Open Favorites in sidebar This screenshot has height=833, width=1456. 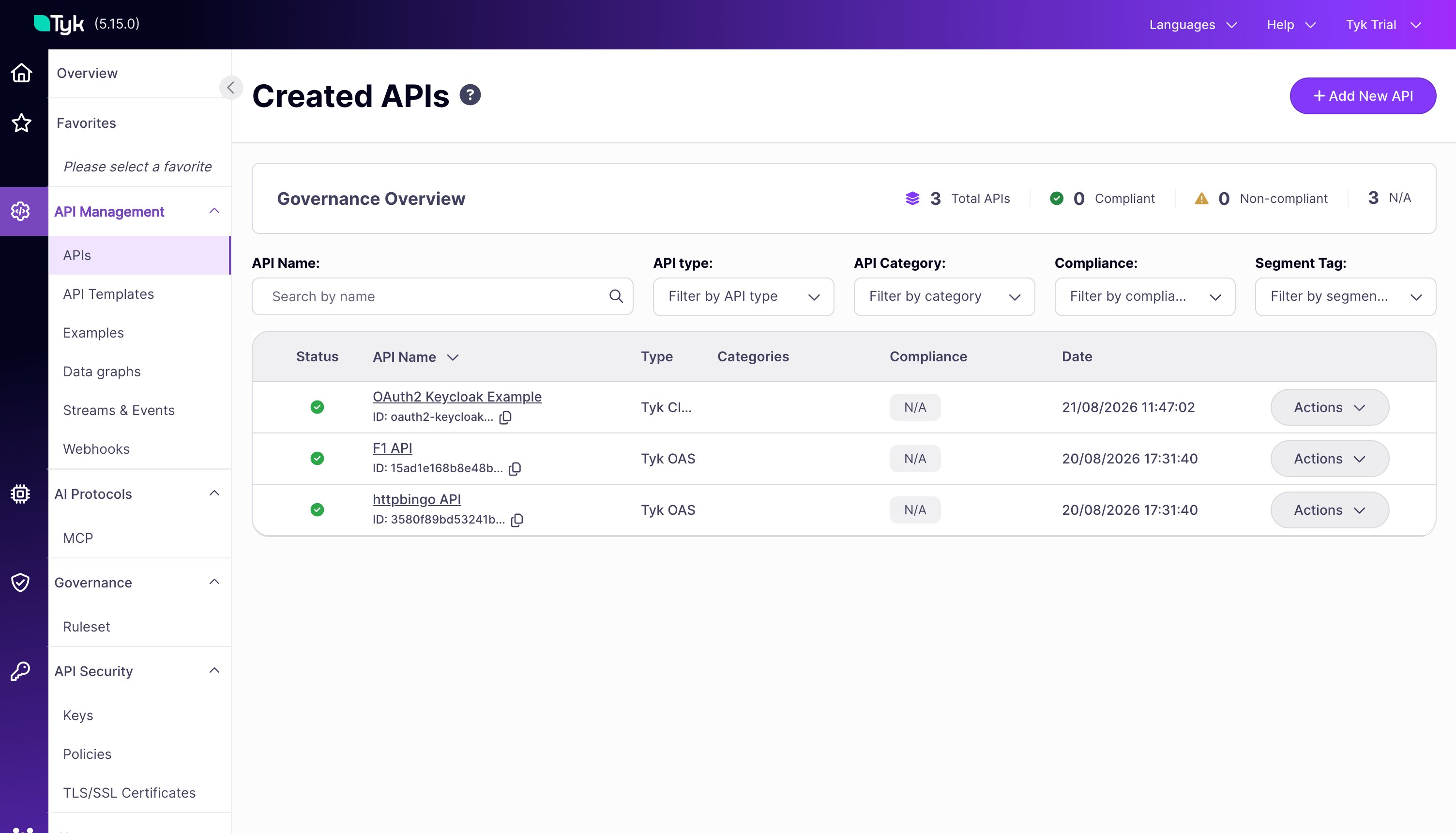point(86,123)
